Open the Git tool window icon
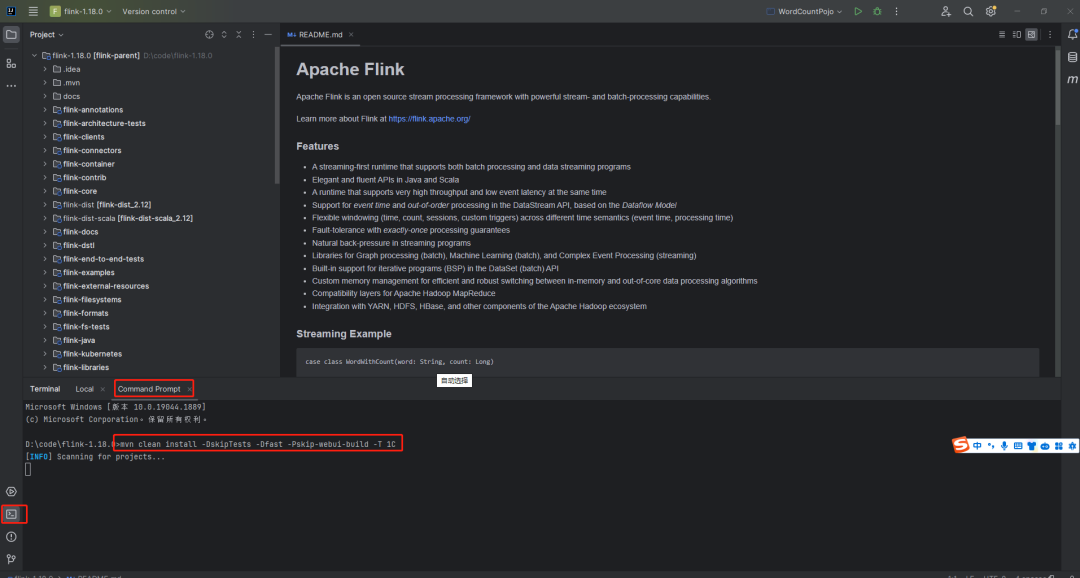 click(11, 559)
